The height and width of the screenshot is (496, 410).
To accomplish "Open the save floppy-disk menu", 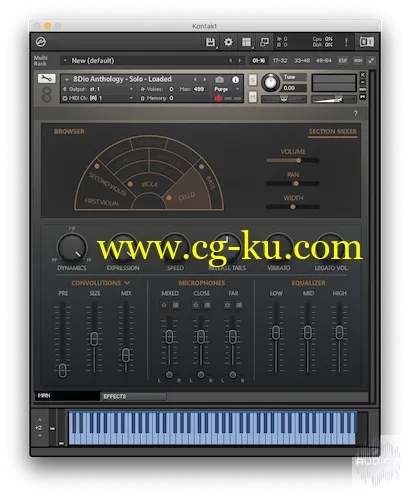I will pos(210,42).
